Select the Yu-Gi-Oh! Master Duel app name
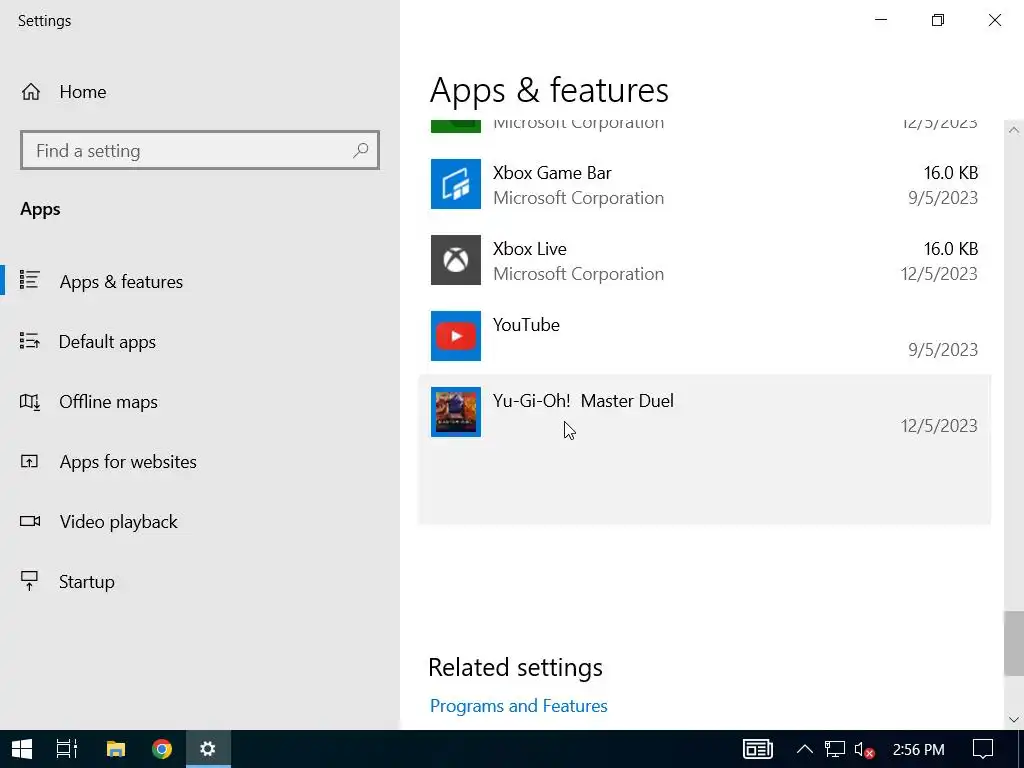The image size is (1024, 768). point(583,401)
